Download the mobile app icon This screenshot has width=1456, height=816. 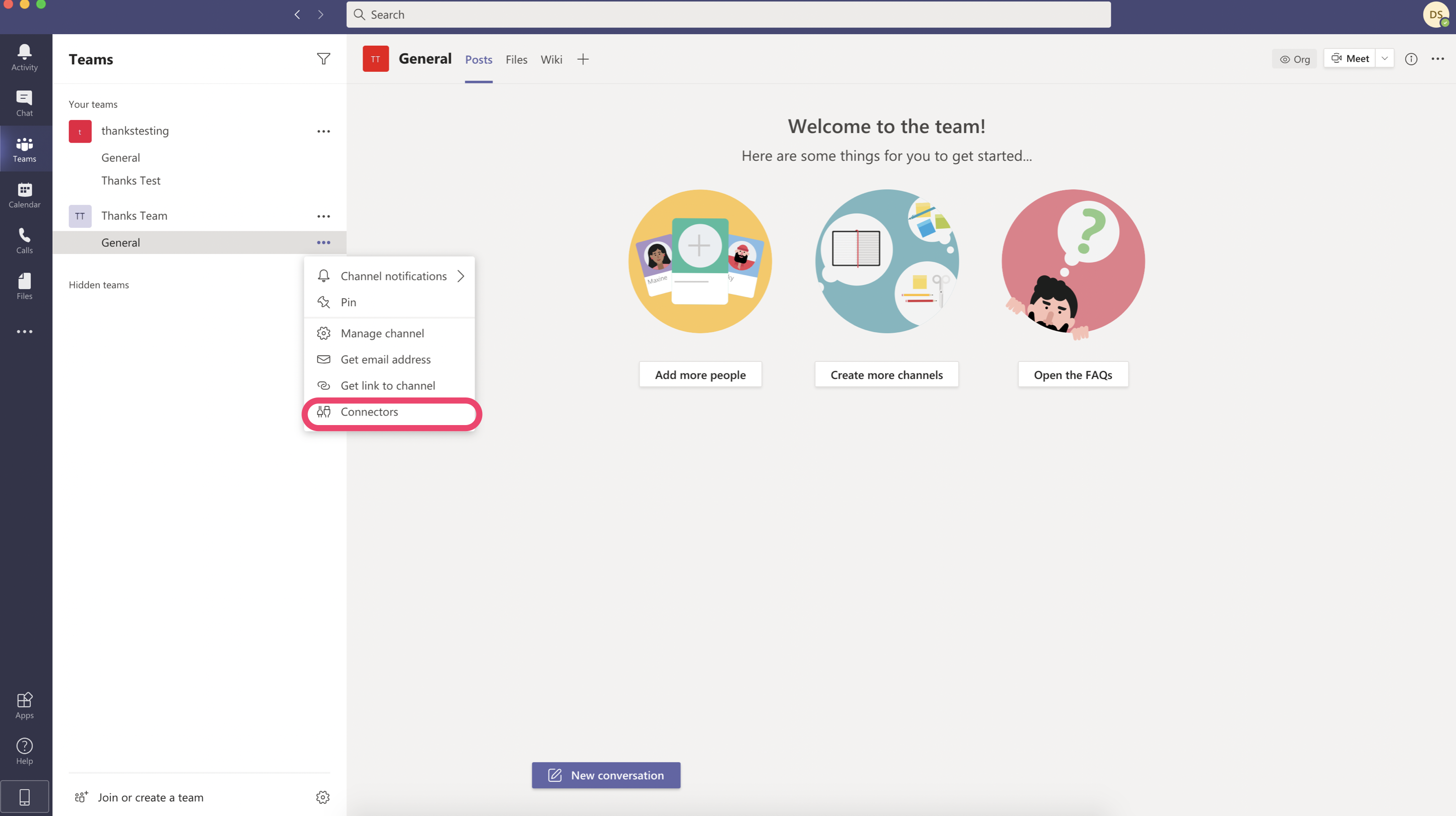[24, 797]
